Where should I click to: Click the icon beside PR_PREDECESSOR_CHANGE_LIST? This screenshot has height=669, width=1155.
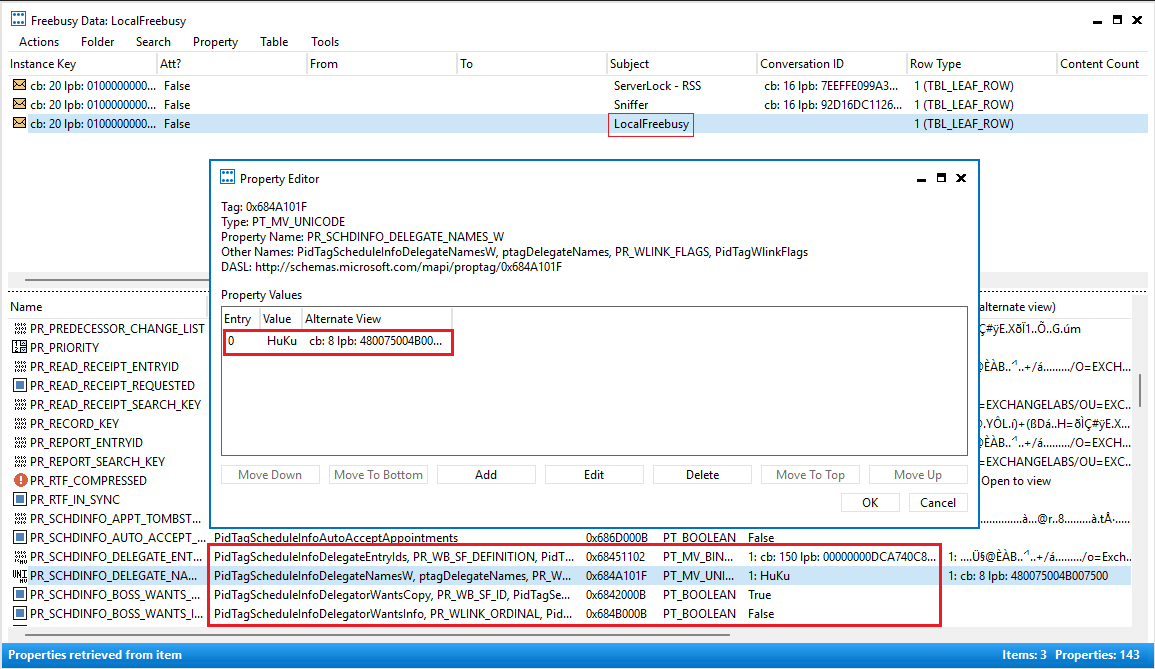20,329
